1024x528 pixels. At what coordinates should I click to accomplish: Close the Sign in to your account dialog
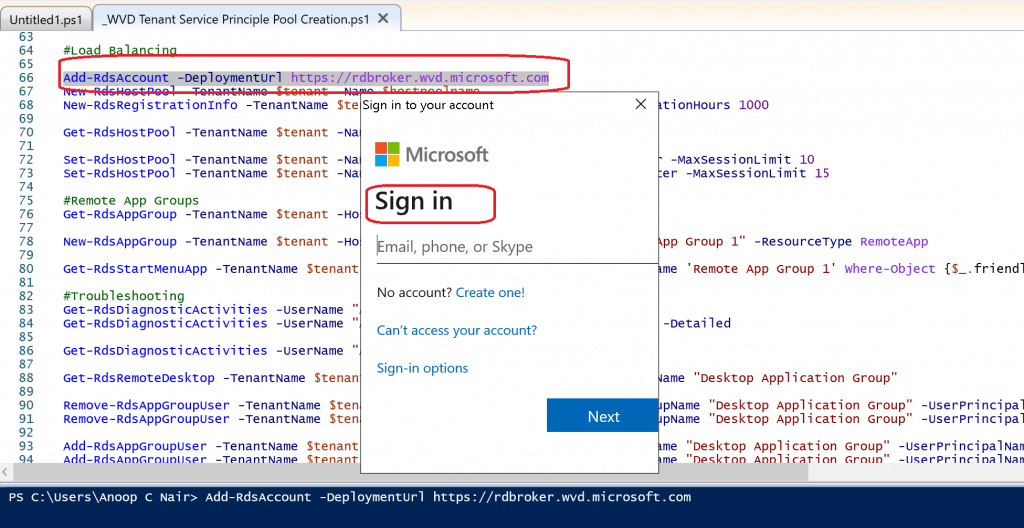(x=641, y=104)
